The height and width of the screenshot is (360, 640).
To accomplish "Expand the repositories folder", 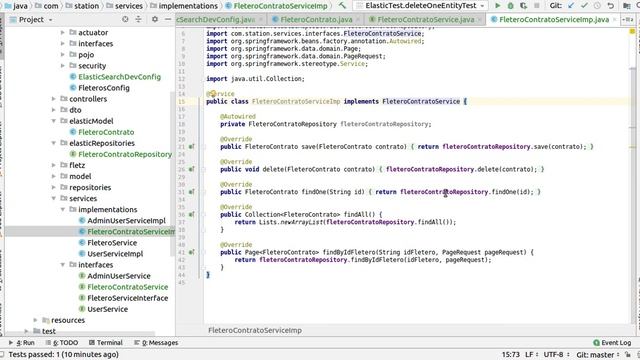I will pos(53,187).
